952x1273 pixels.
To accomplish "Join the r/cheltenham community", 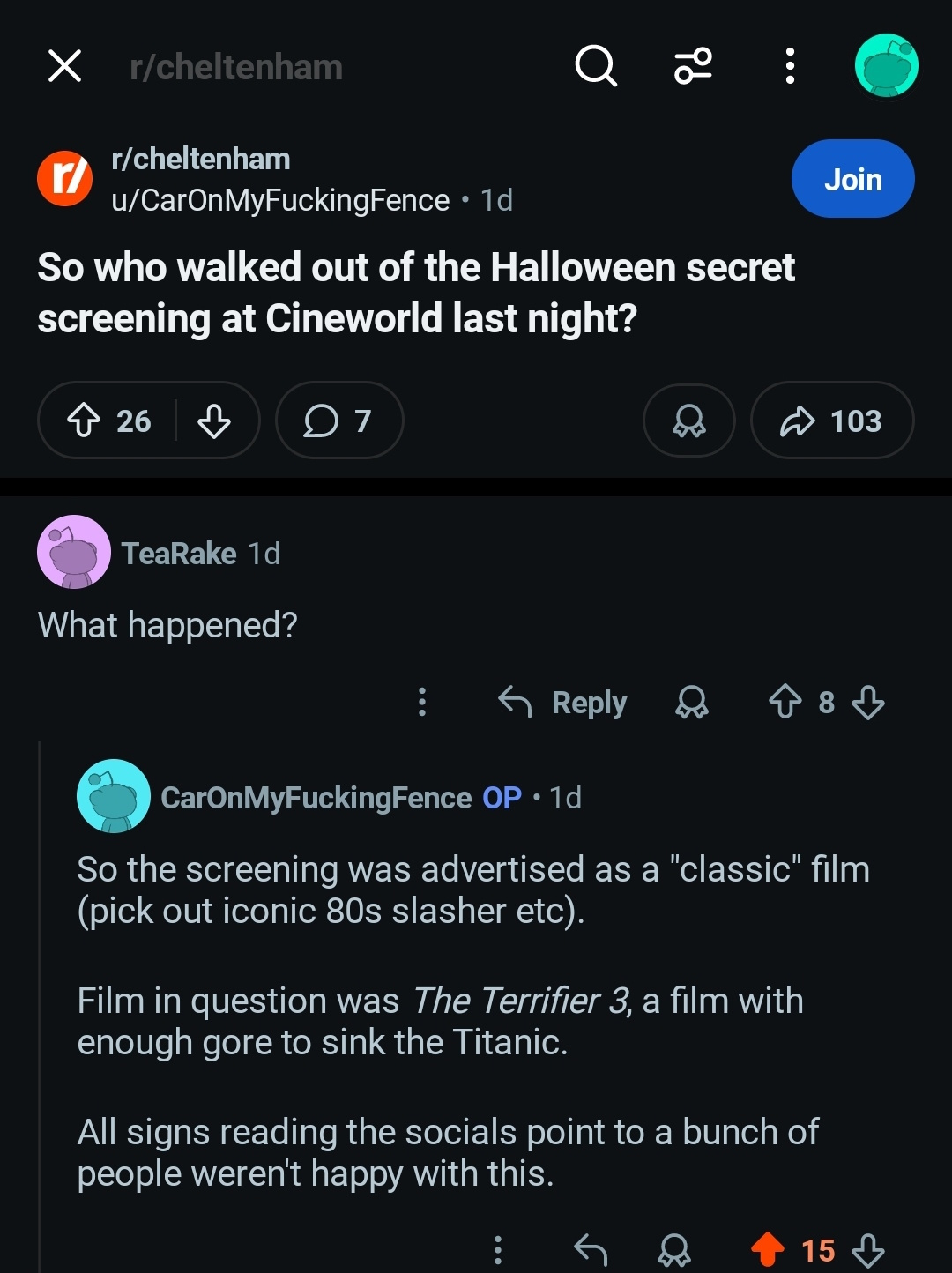I will point(852,179).
